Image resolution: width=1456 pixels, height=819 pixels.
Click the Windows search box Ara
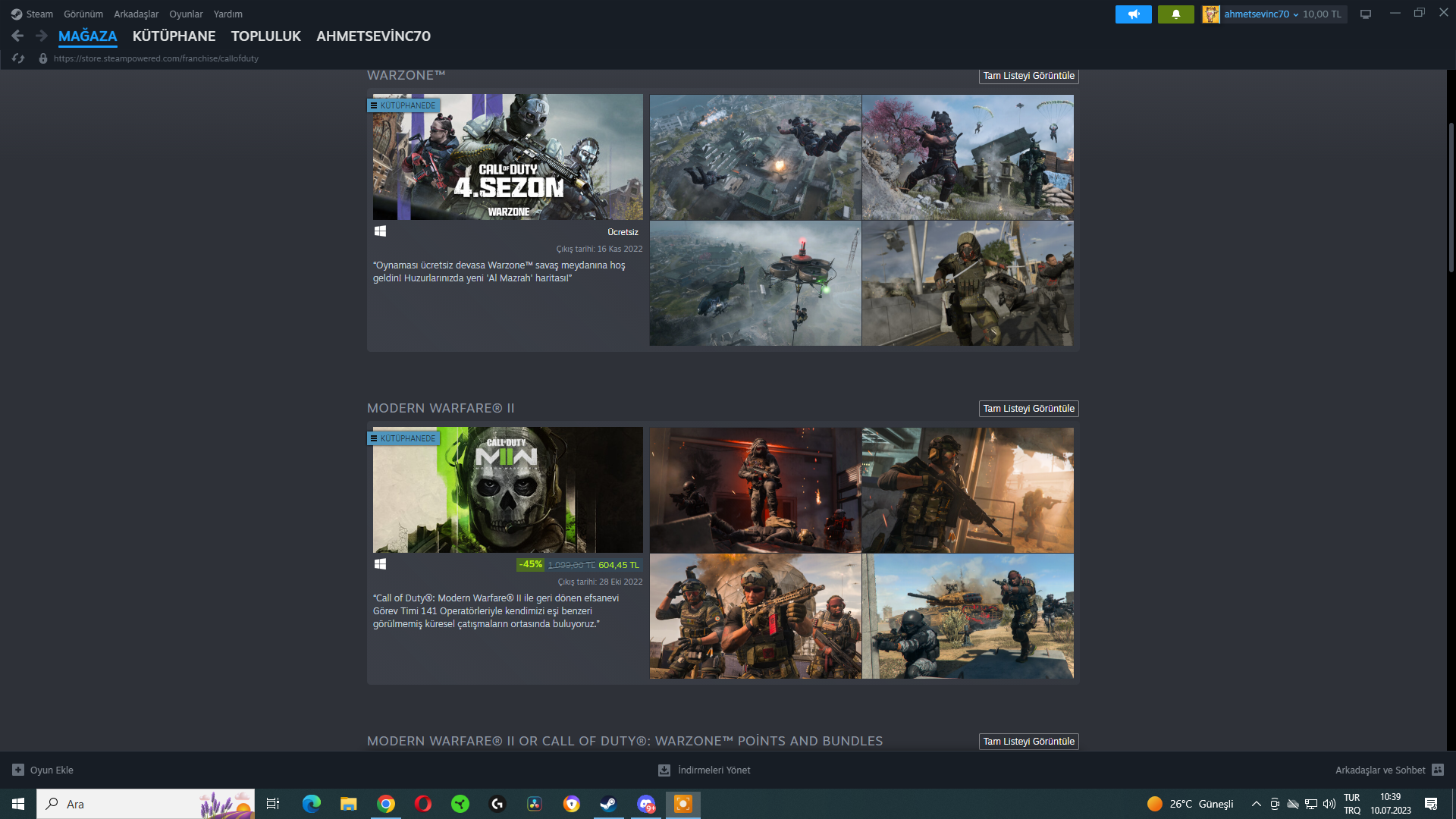(146, 804)
